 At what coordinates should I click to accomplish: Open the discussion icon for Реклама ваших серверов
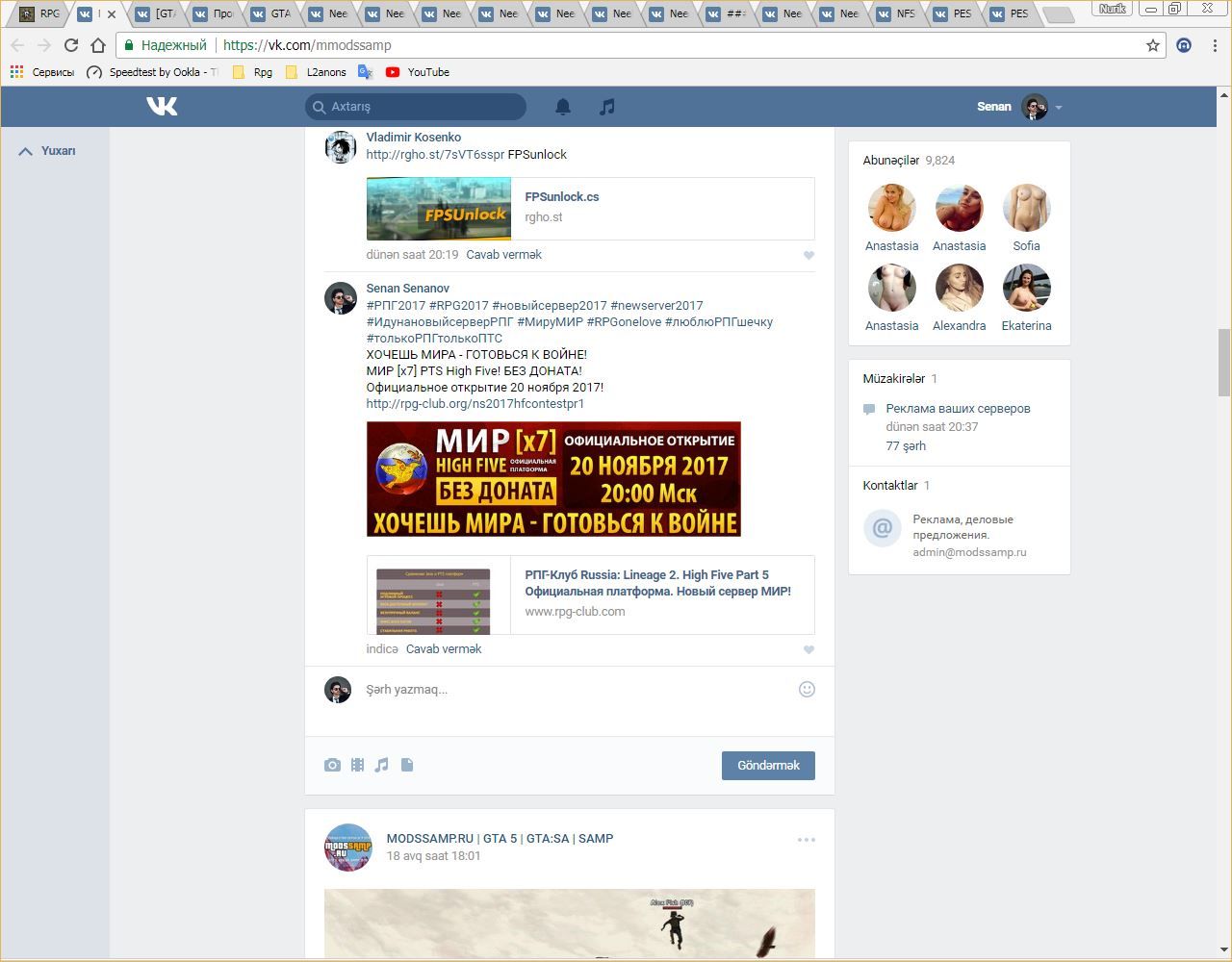coord(869,410)
